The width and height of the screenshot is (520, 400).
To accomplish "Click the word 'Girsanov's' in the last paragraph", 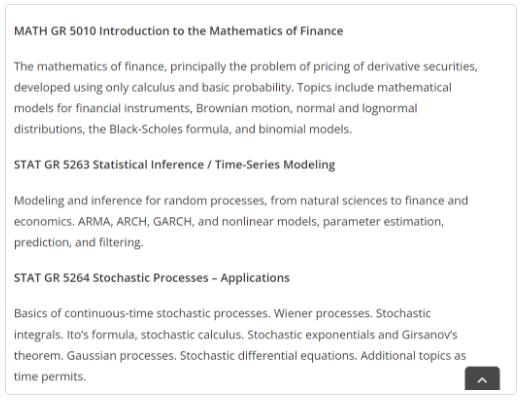I will [430, 335].
